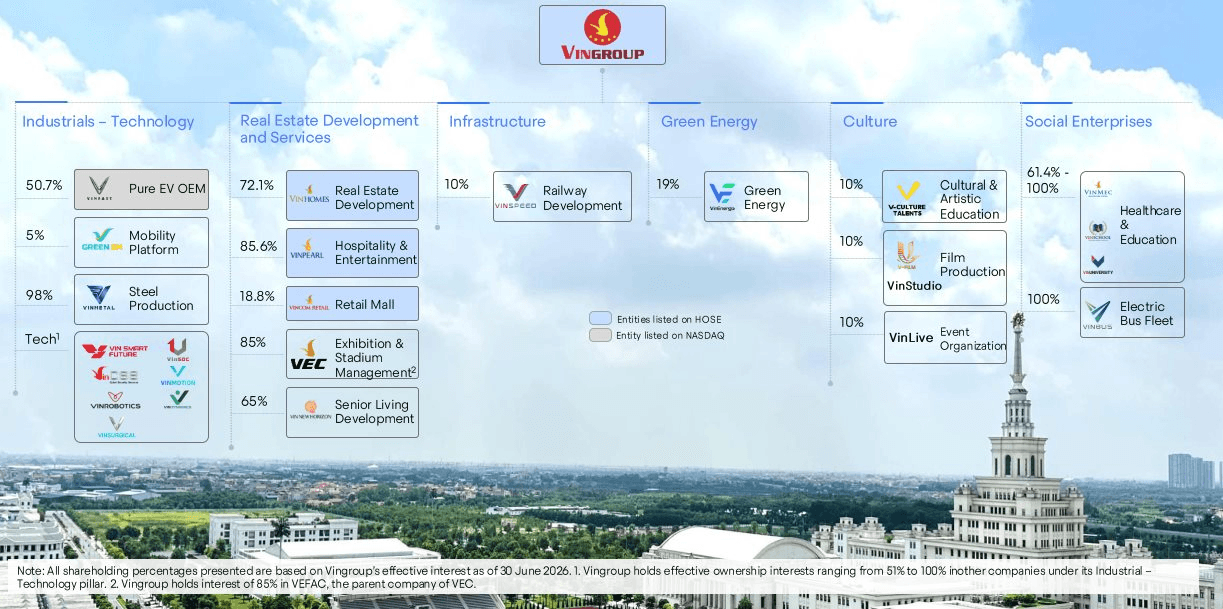The image size is (1223, 609).
Task: Click the 72.1% shareholding figure
Action: click(257, 186)
